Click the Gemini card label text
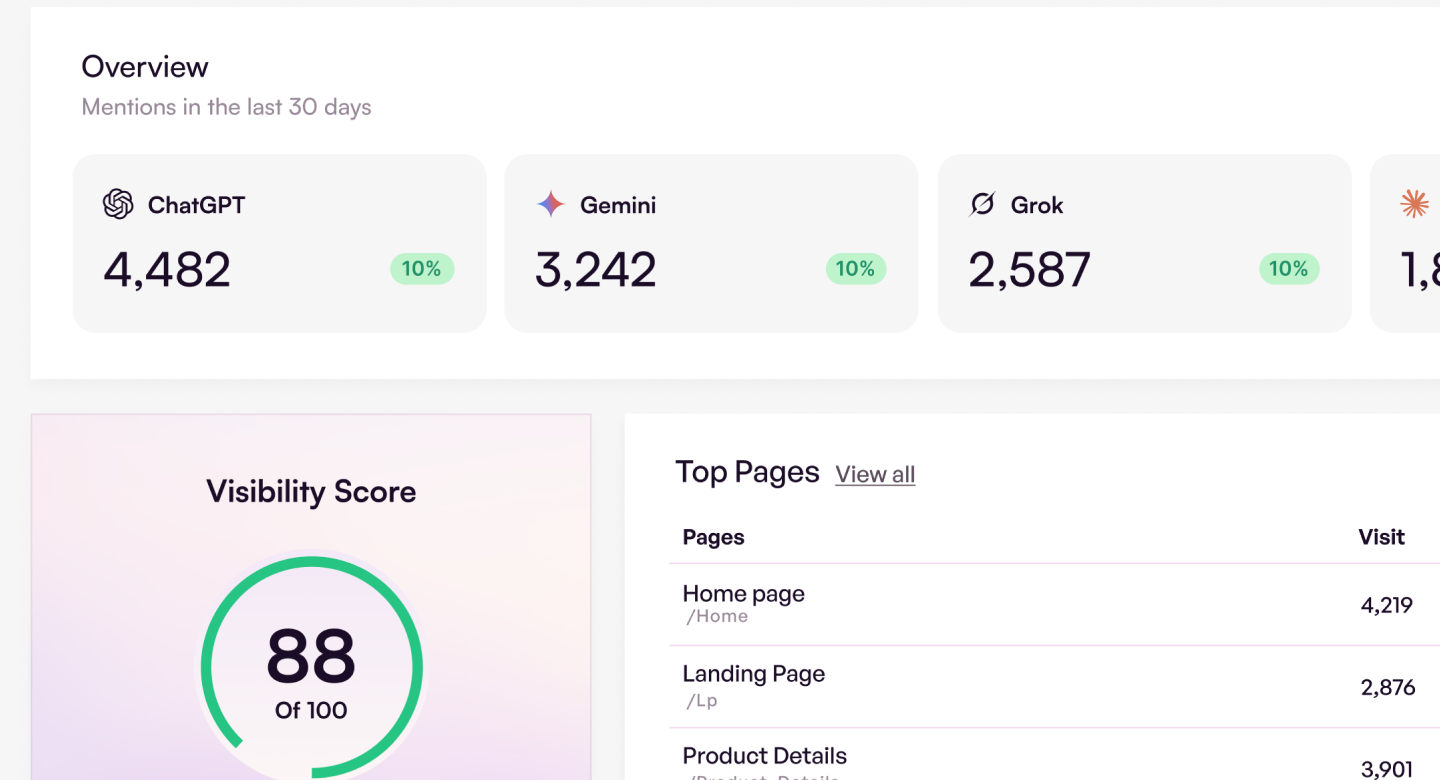Image resolution: width=1440 pixels, height=780 pixels. point(618,205)
